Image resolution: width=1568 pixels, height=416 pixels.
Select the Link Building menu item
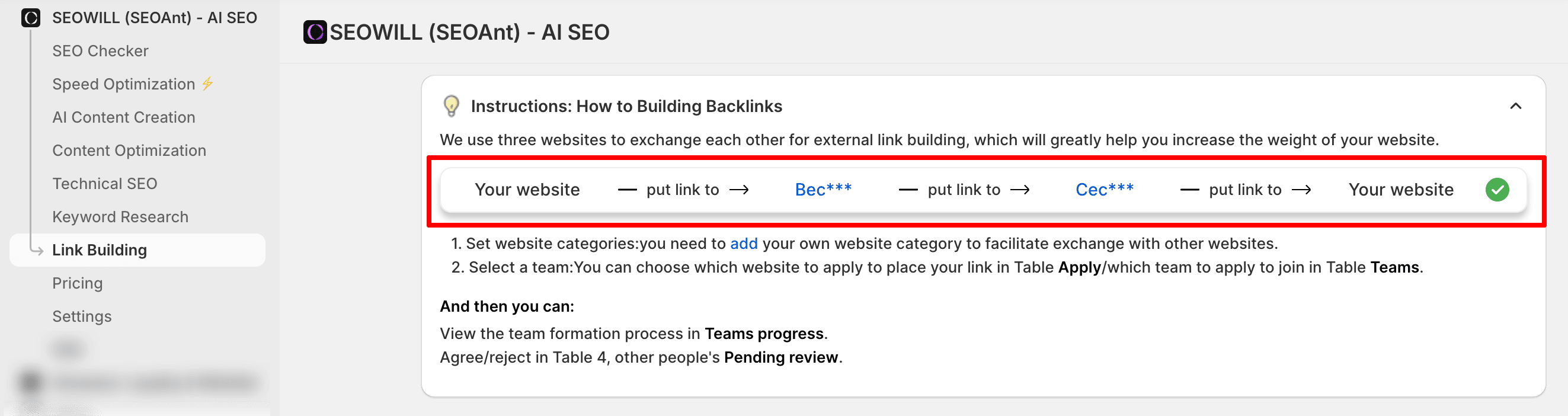(x=100, y=250)
